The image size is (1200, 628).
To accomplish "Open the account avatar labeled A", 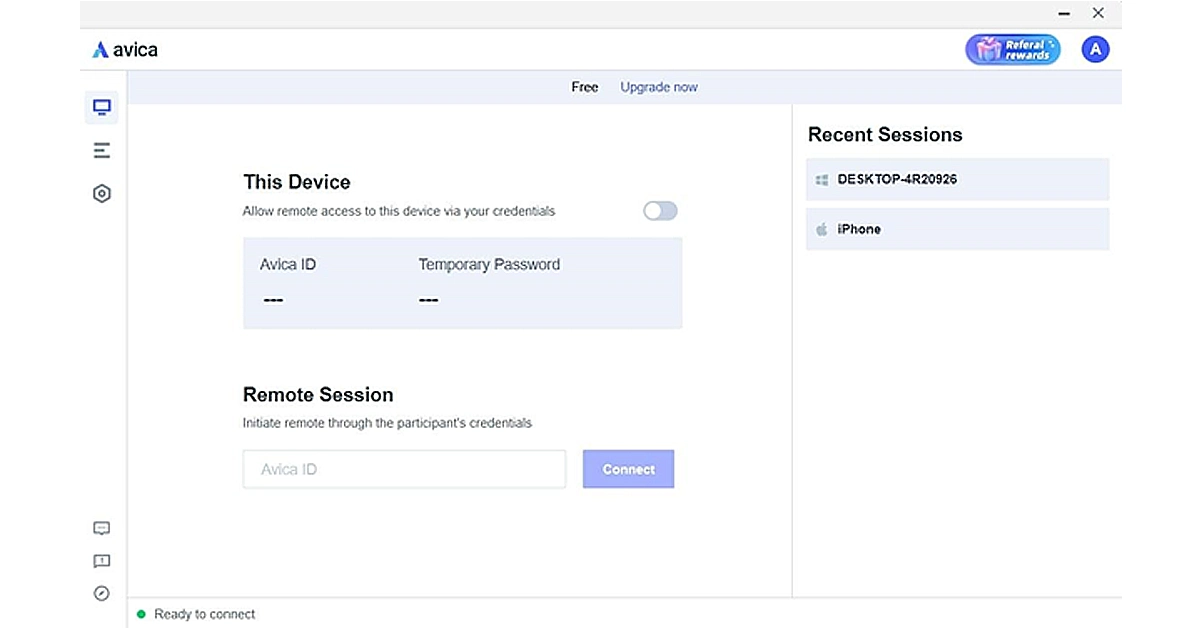I will pyautogui.click(x=1096, y=50).
